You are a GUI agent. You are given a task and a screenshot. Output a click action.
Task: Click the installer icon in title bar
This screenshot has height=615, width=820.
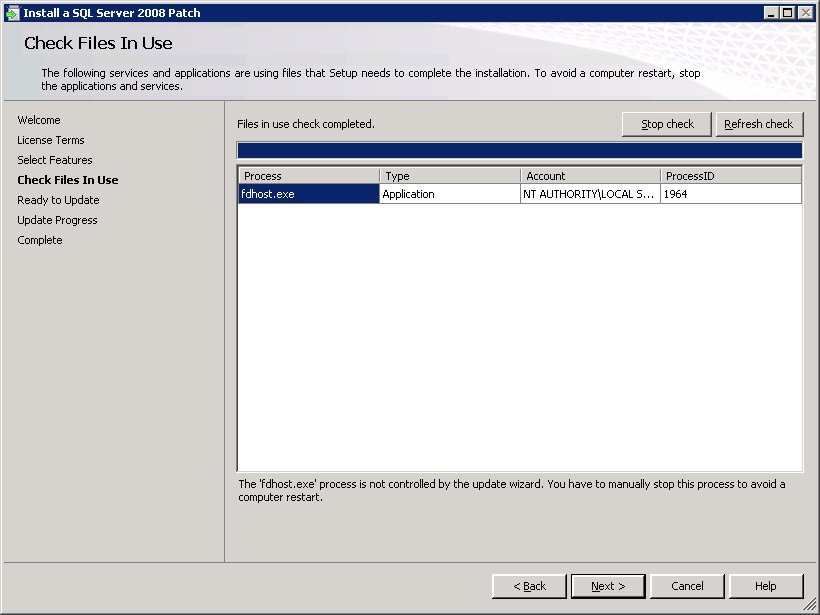coord(12,13)
